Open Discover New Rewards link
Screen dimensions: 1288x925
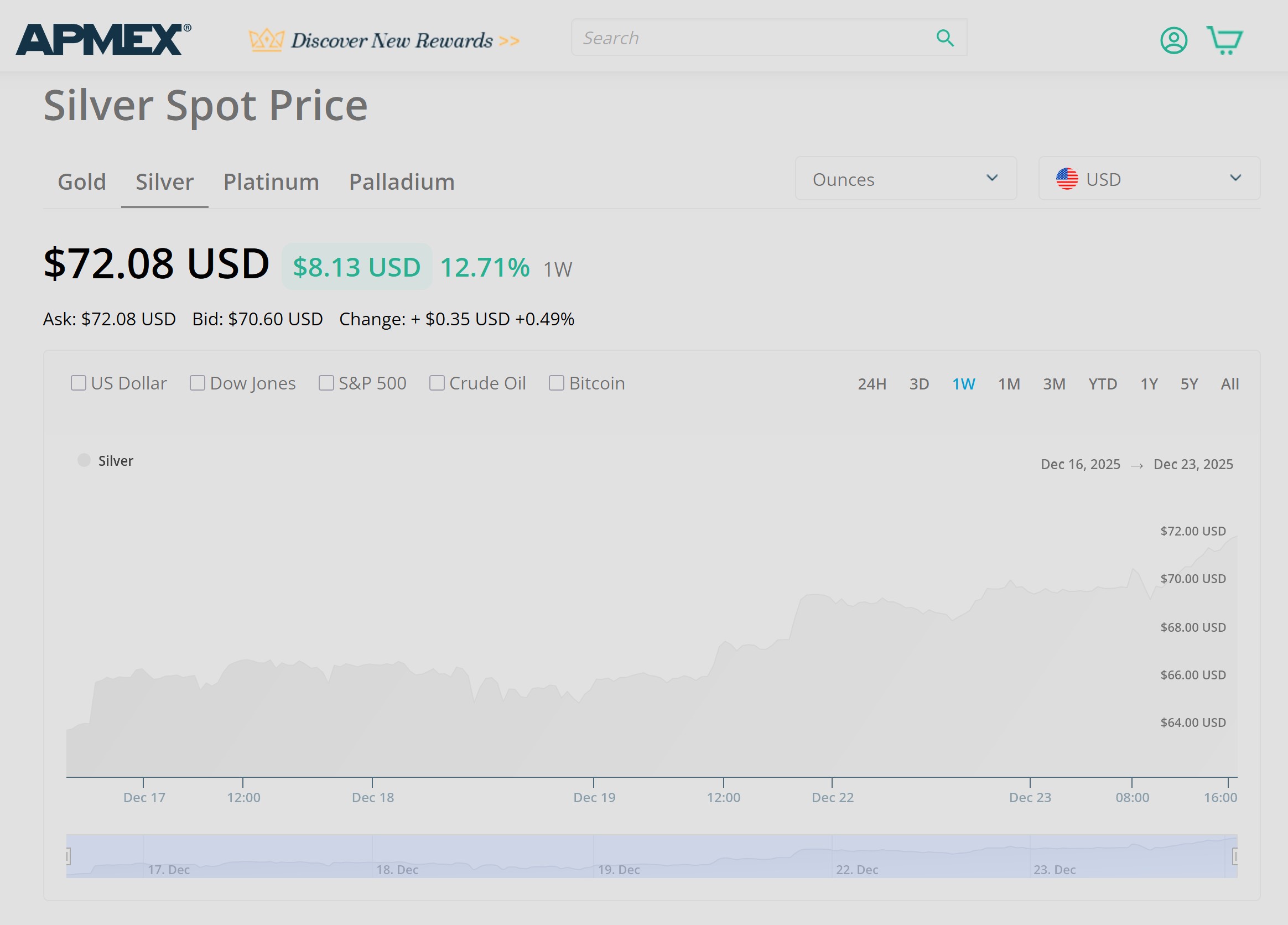392,40
